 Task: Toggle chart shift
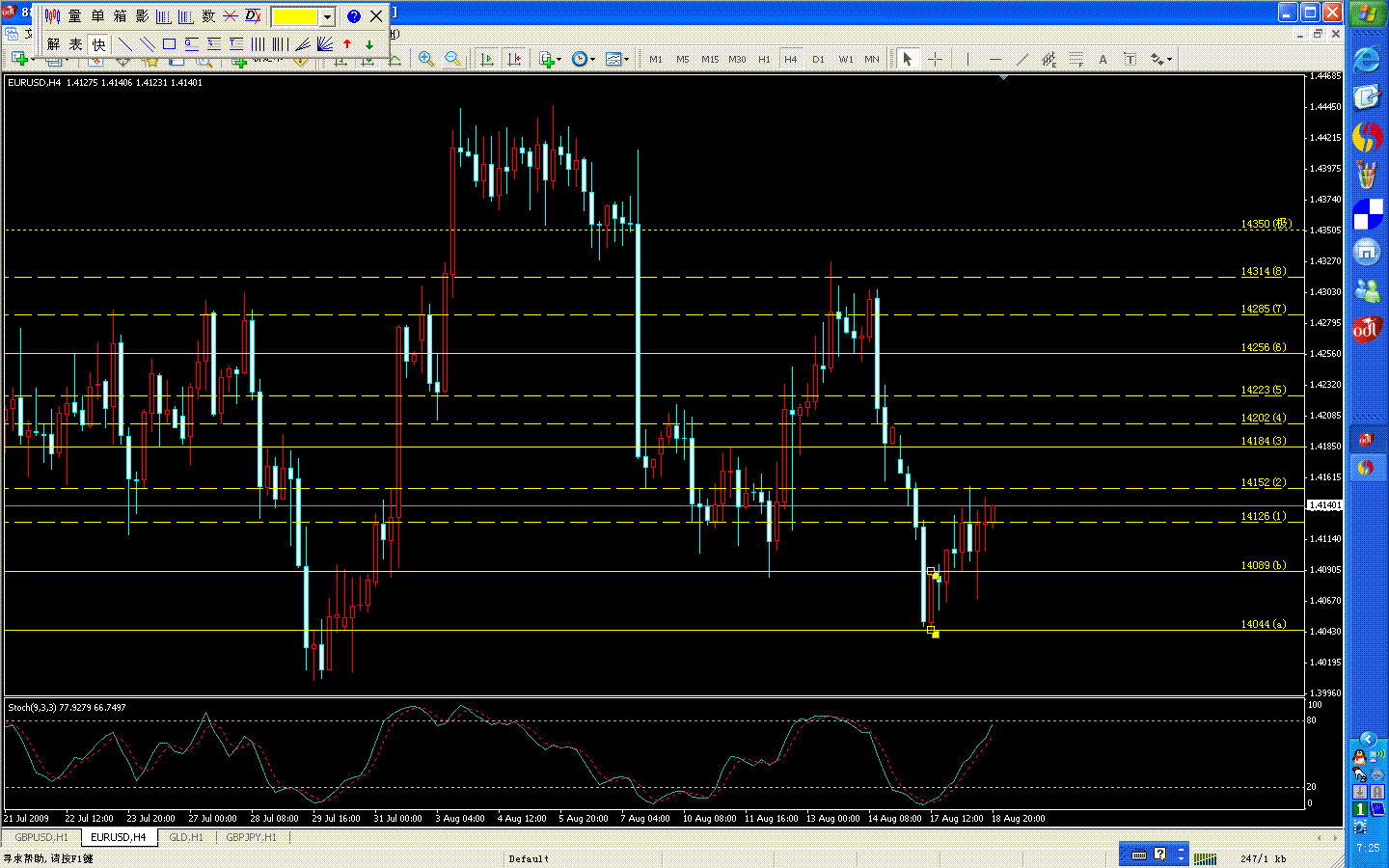pos(514,60)
